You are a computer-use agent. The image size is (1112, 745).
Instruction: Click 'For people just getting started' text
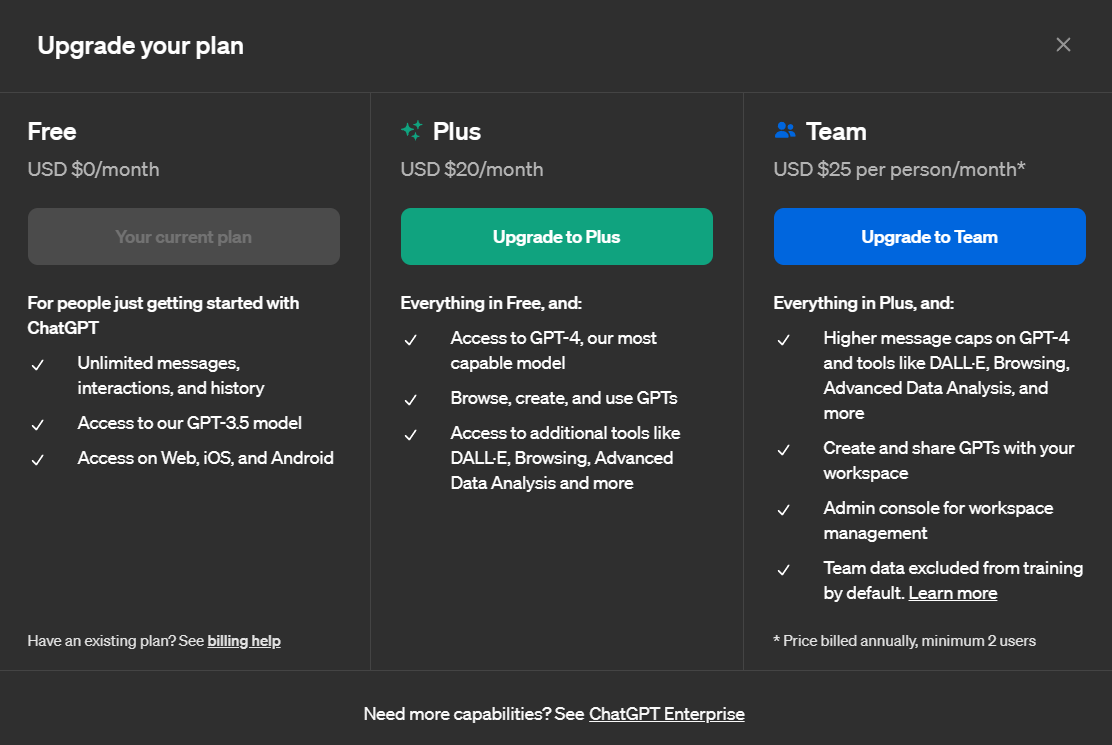[163, 315]
